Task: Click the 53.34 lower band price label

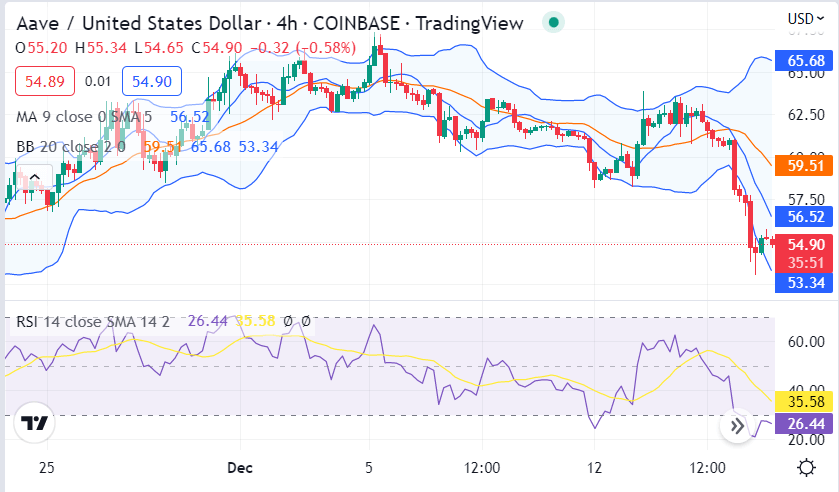Action: tap(804, 282)
